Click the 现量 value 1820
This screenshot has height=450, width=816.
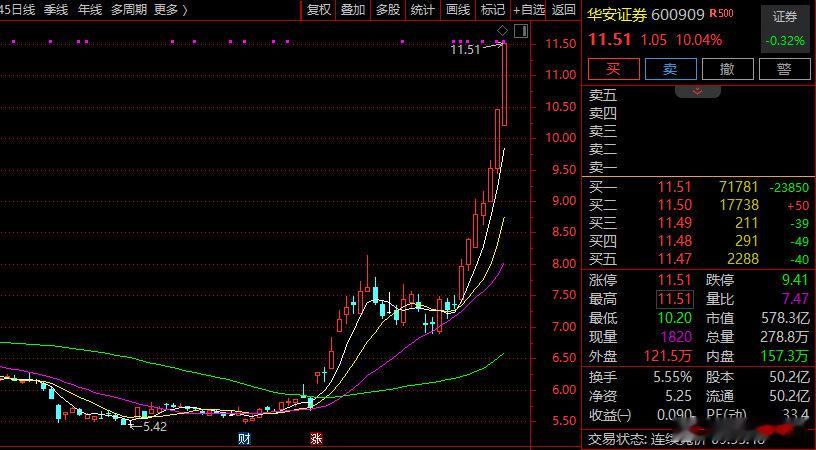click(676, 337)
